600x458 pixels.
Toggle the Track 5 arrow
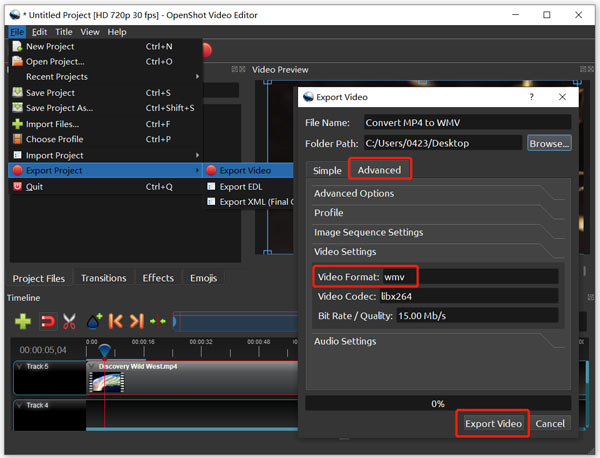(20, 366)
